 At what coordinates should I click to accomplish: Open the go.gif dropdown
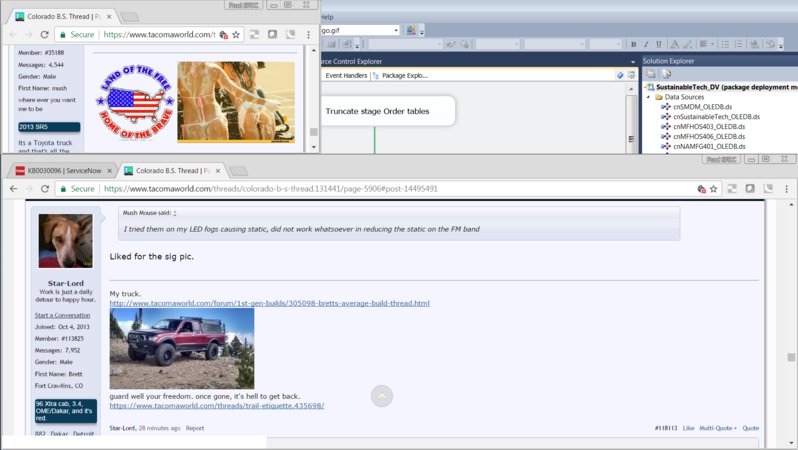coord(396,31)
